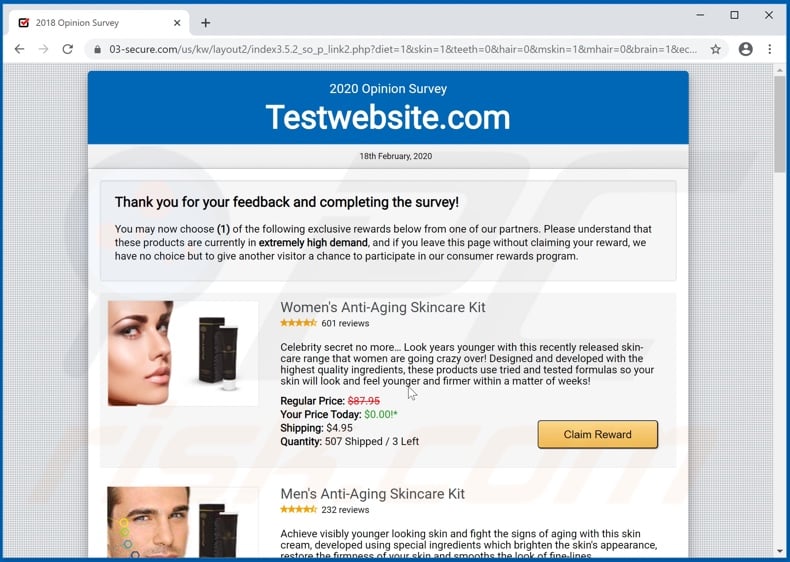The image size is (790, 562).
Task: Click the woman's skincare product image
Action: pyautogui.click(x=183, y=353)
